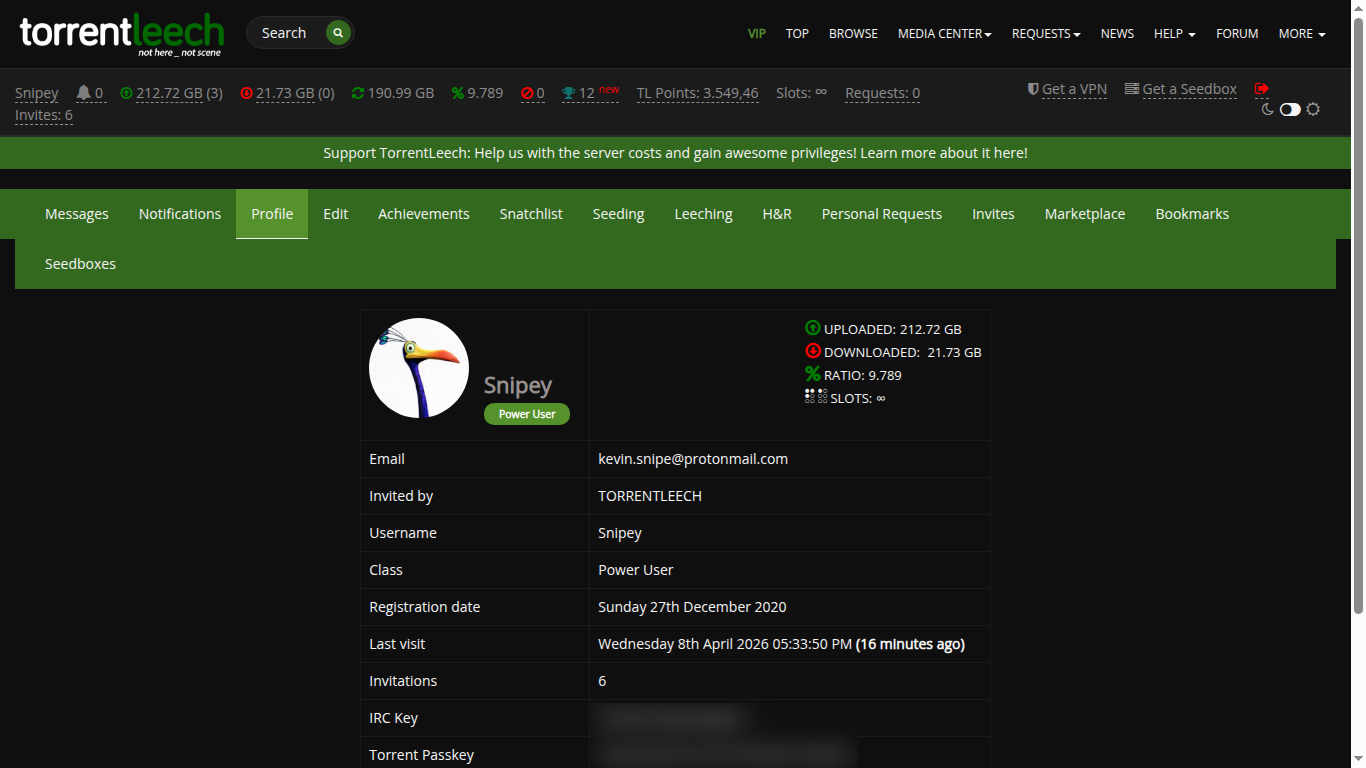
Task: Click the red logout icon
Action: [1262, 89]
